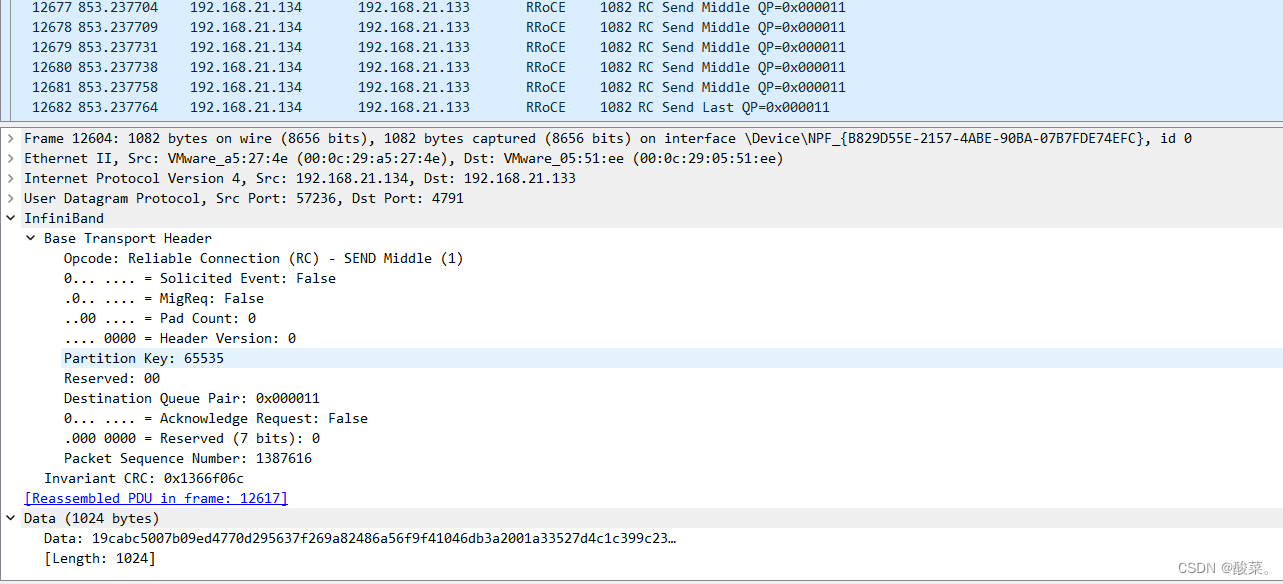Collapse the InfiniBand protocol section
Viewport: 1283px width, 584px height.
11,217
